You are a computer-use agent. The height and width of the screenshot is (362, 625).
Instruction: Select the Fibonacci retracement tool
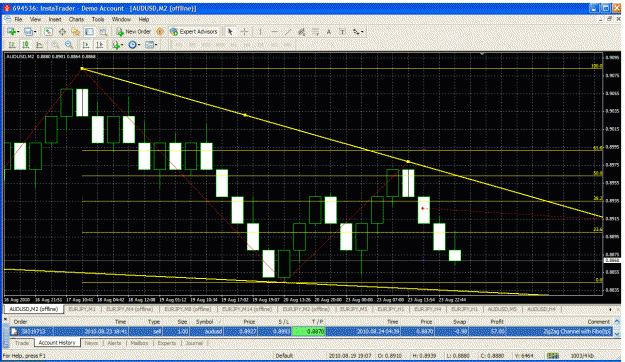(315, 32)
